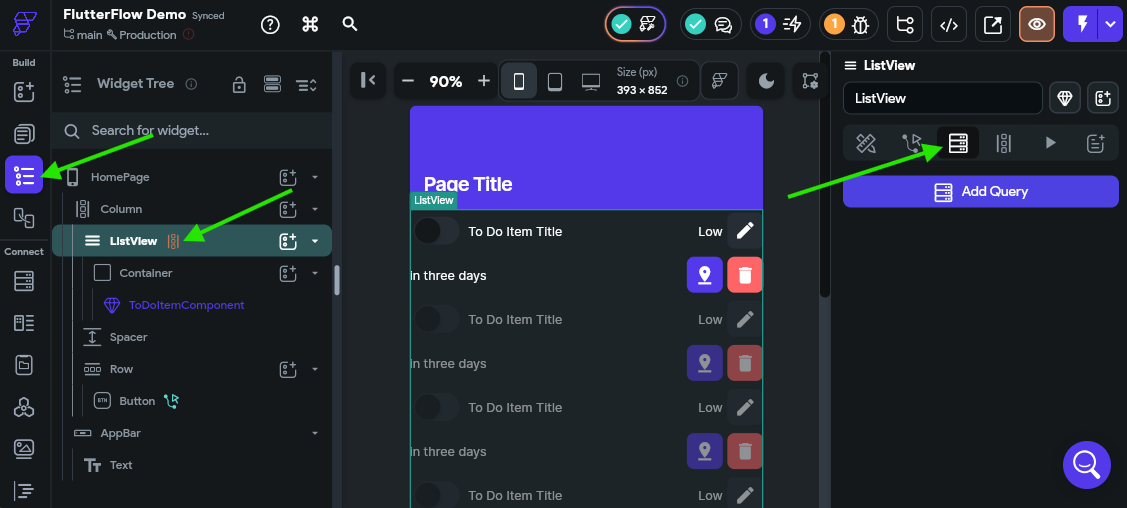Screen dimensions: 1127x508
Task: Click the lock icon in Widget Tree header
Action: click(x=239, y=85)
